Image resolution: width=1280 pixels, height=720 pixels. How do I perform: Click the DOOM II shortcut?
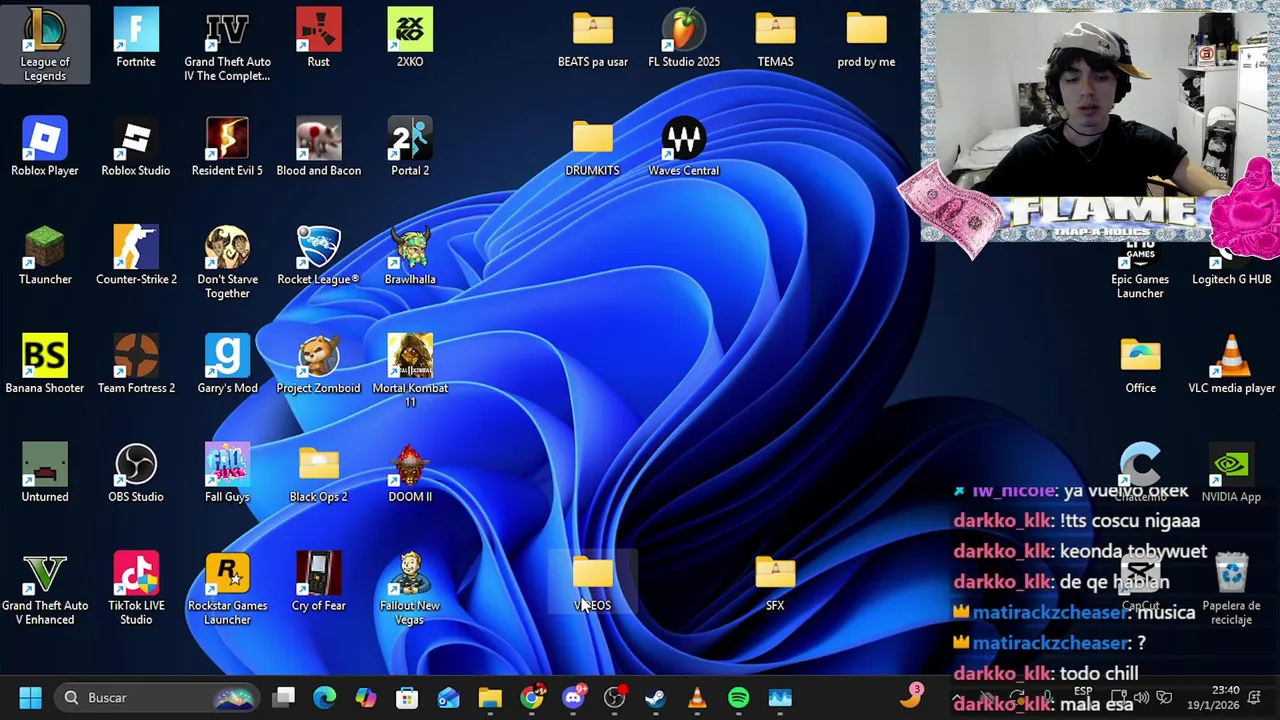[x=410, y=473]
